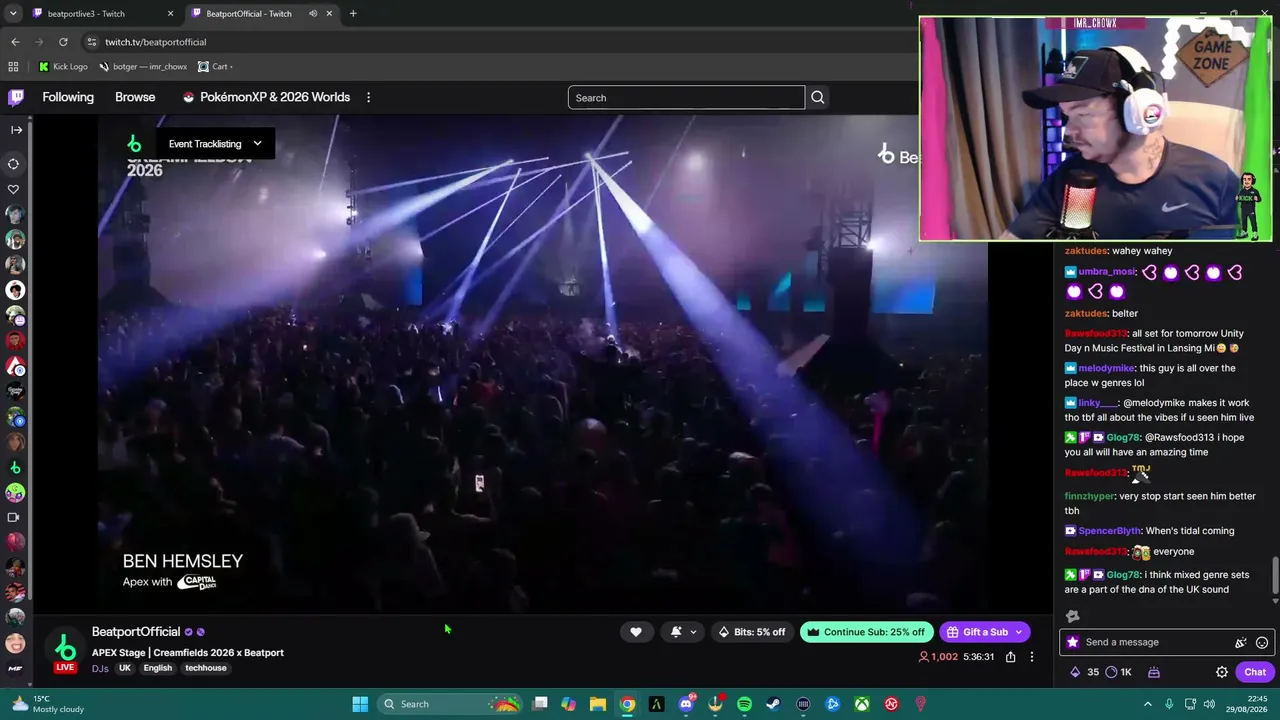Open chat settings gear icon
This screenshot has height=720, width=1280.
coord(1222,672)
